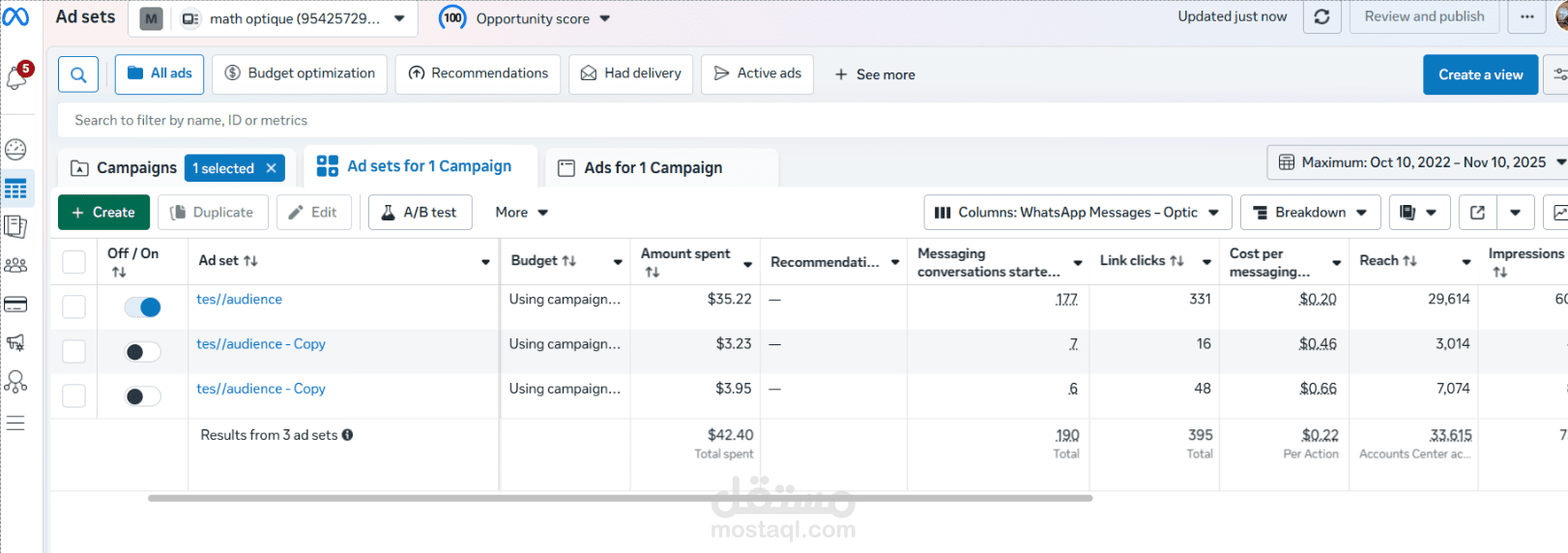
Task: Tick the select-all ad sets header checkbox
Action: 74,262
